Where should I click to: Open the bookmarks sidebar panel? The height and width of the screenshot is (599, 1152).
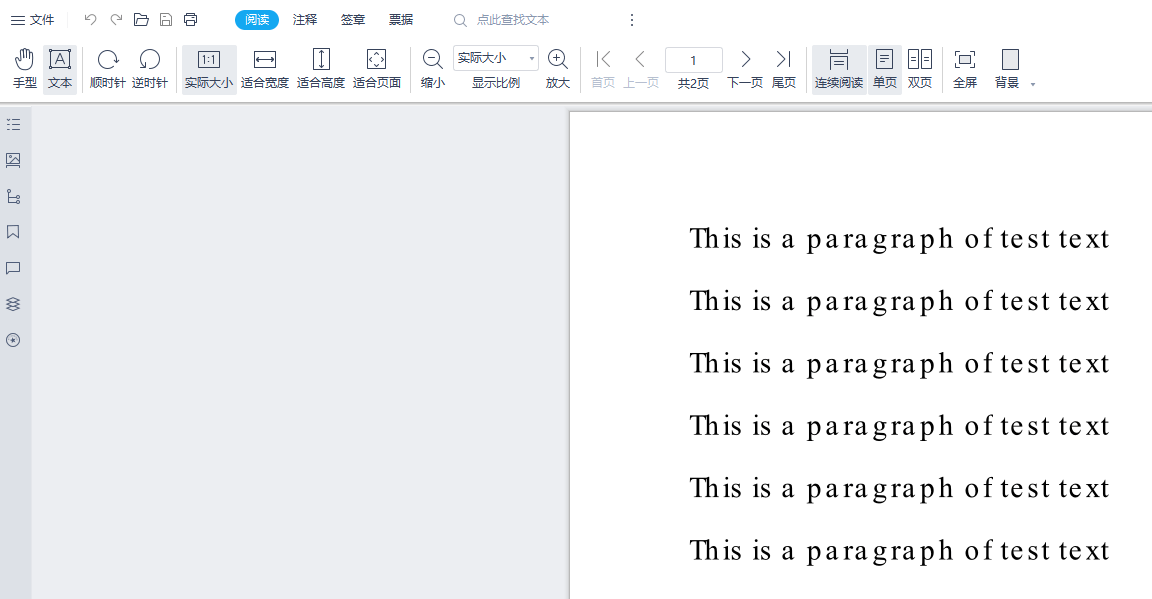(x=13, y=232)
